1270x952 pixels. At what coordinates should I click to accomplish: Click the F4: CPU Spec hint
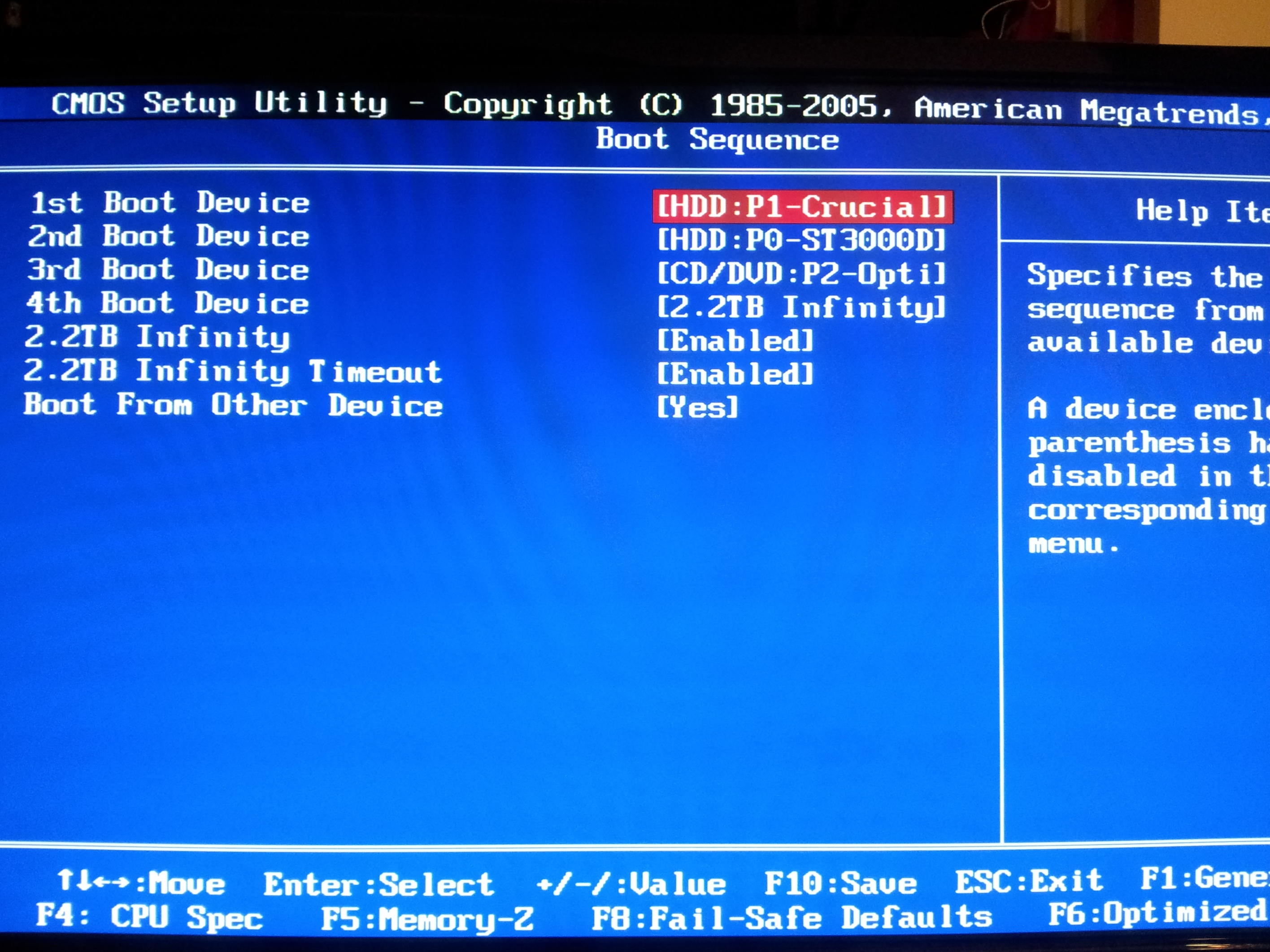click(149, 917)
